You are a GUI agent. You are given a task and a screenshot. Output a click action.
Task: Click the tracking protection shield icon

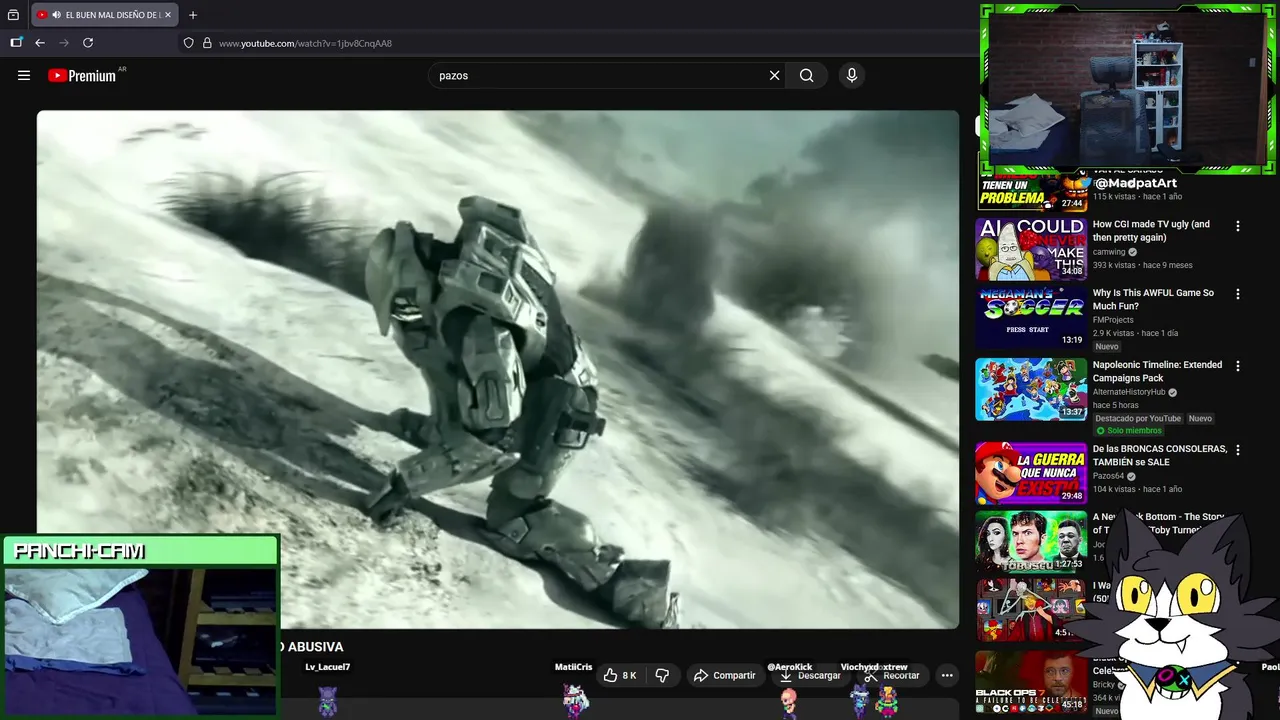(188, 43)
